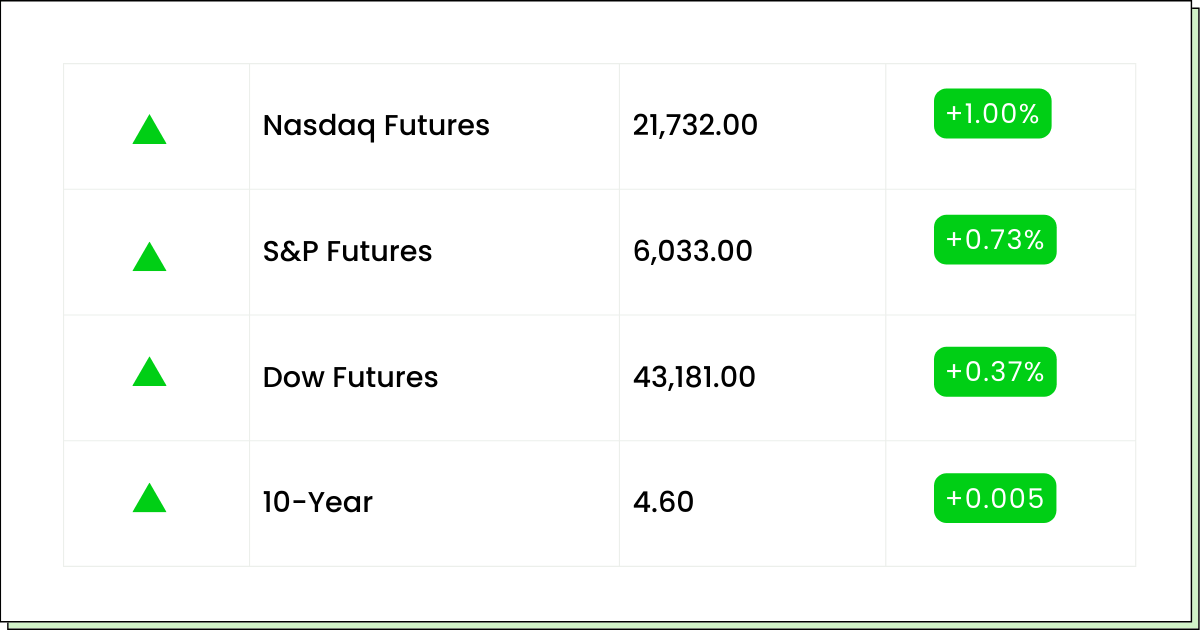Select the 6,033.00 price value
The width and height of the screenshot is (1200, 630).
click(692, 251)
